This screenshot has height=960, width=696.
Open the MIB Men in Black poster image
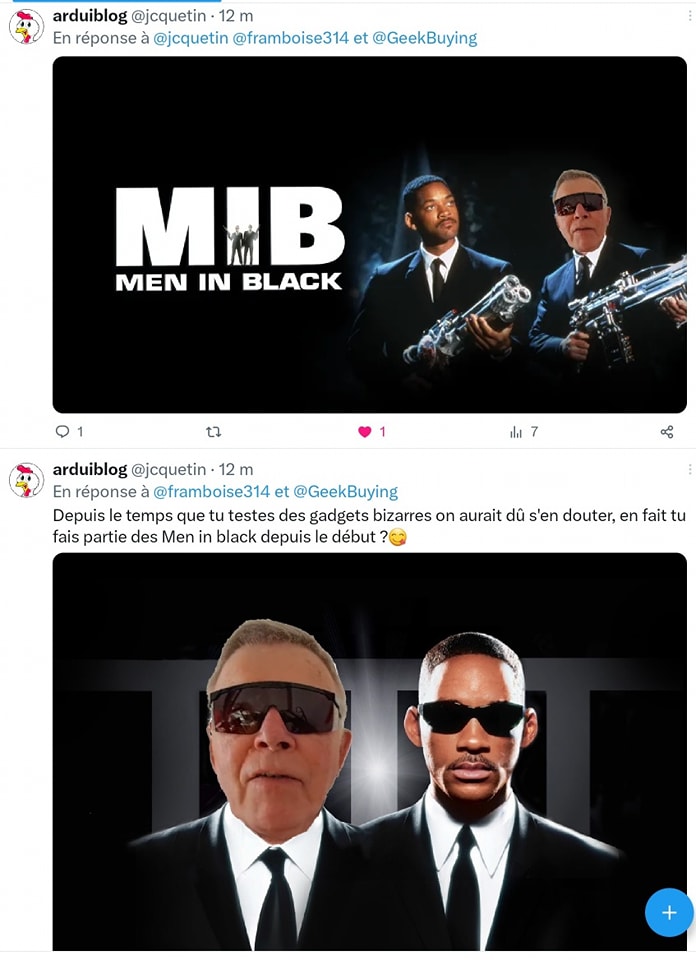coord(370,234)
